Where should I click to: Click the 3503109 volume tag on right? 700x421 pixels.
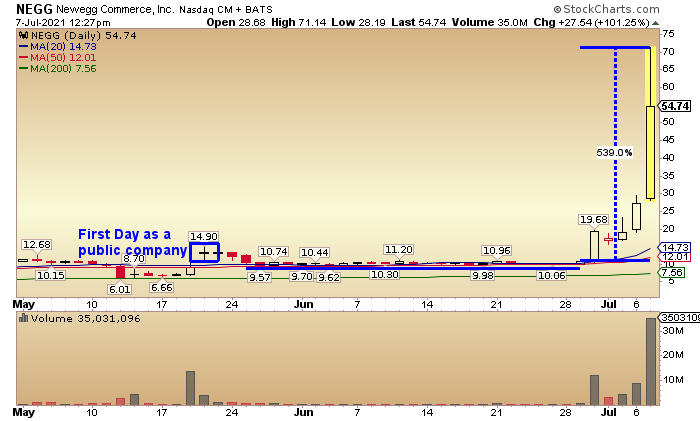679,317
